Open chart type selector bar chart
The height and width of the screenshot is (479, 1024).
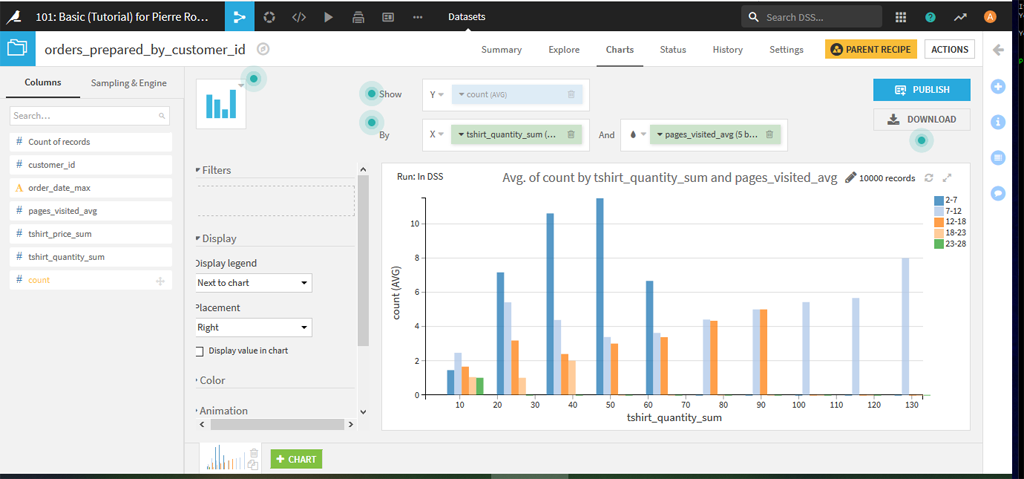click(221, 105)
